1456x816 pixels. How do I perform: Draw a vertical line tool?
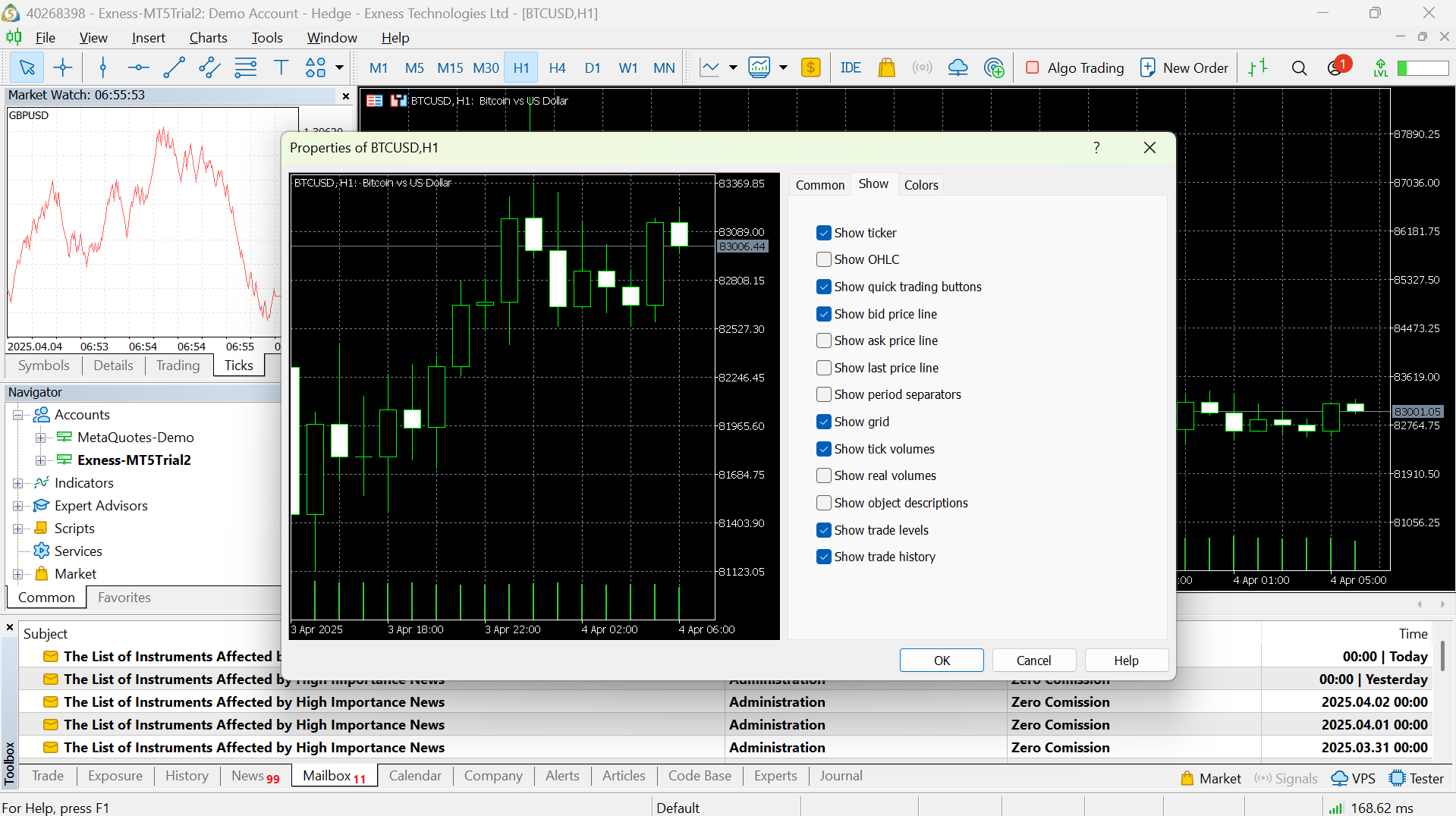103,68
